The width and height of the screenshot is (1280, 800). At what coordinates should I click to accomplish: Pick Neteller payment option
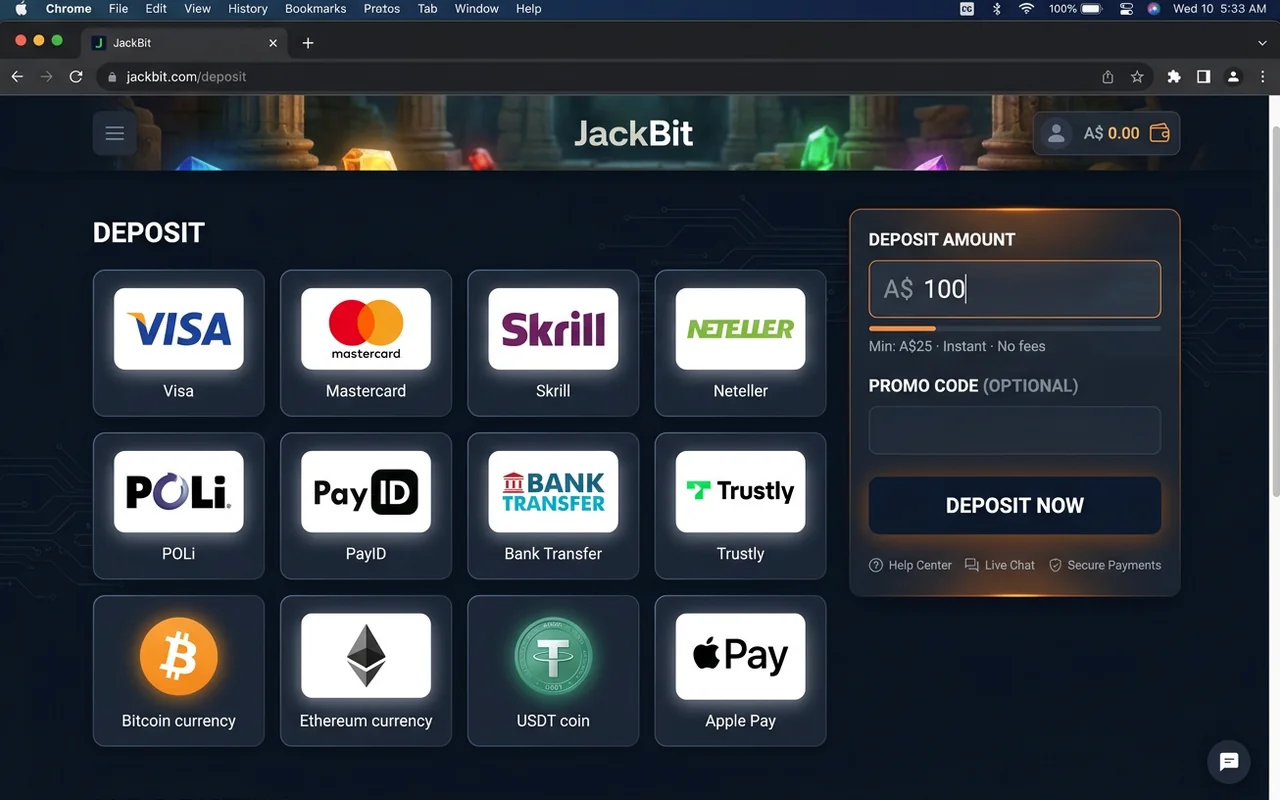point(740,343)
